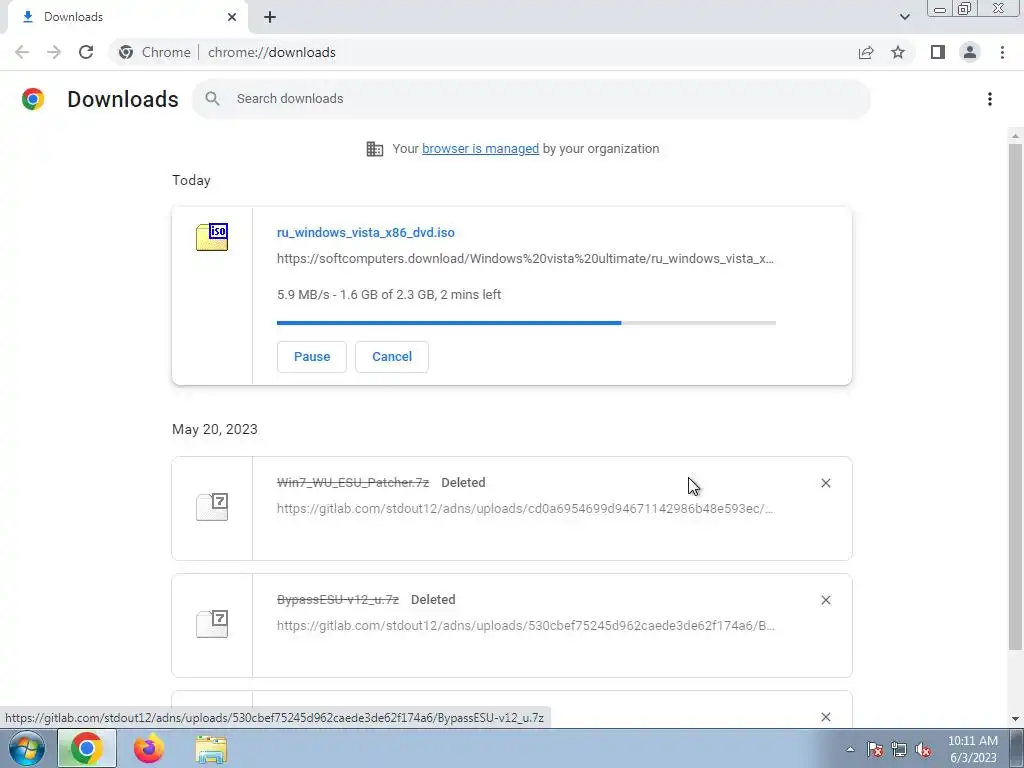The width and height of the screenshot is (1024, 768).
Task: Click the 'Today' date heading
Action: tap(191, 180)
